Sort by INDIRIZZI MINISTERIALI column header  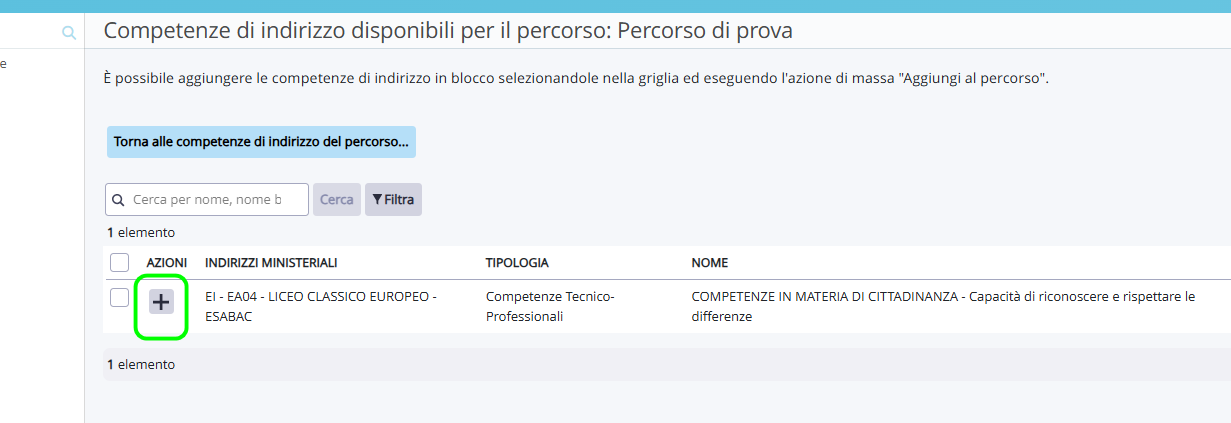point(271,263)
